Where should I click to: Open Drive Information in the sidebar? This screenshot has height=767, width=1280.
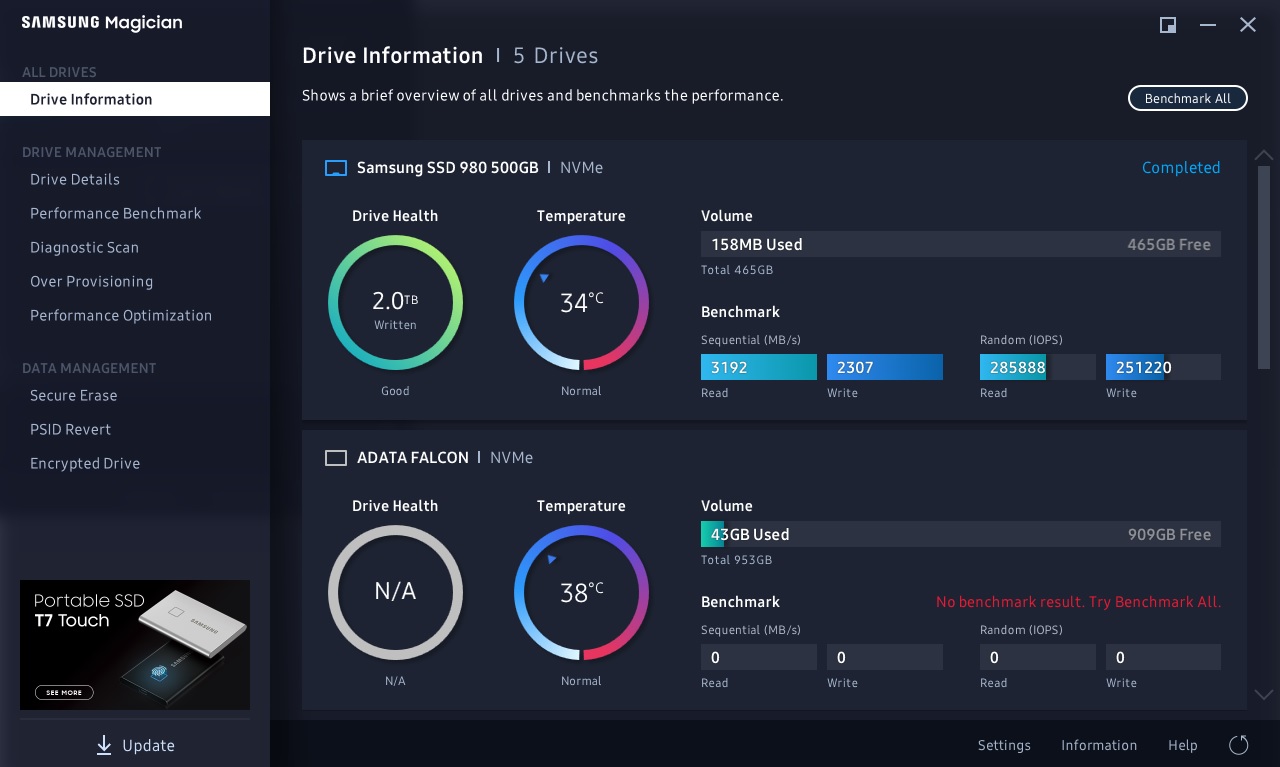[135, 99]
